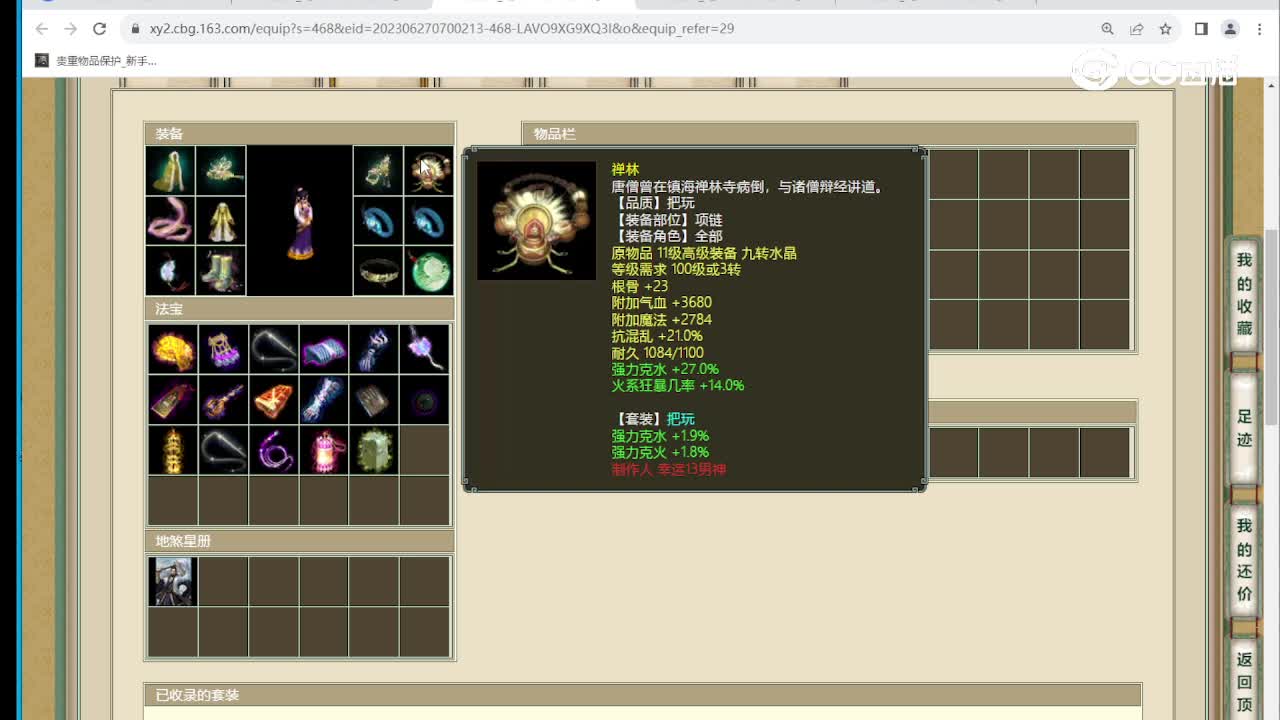This screenshot has height=720, width=1280.
Task: Select the yellow robe equipment icon
Action: [x=221, y=221]
